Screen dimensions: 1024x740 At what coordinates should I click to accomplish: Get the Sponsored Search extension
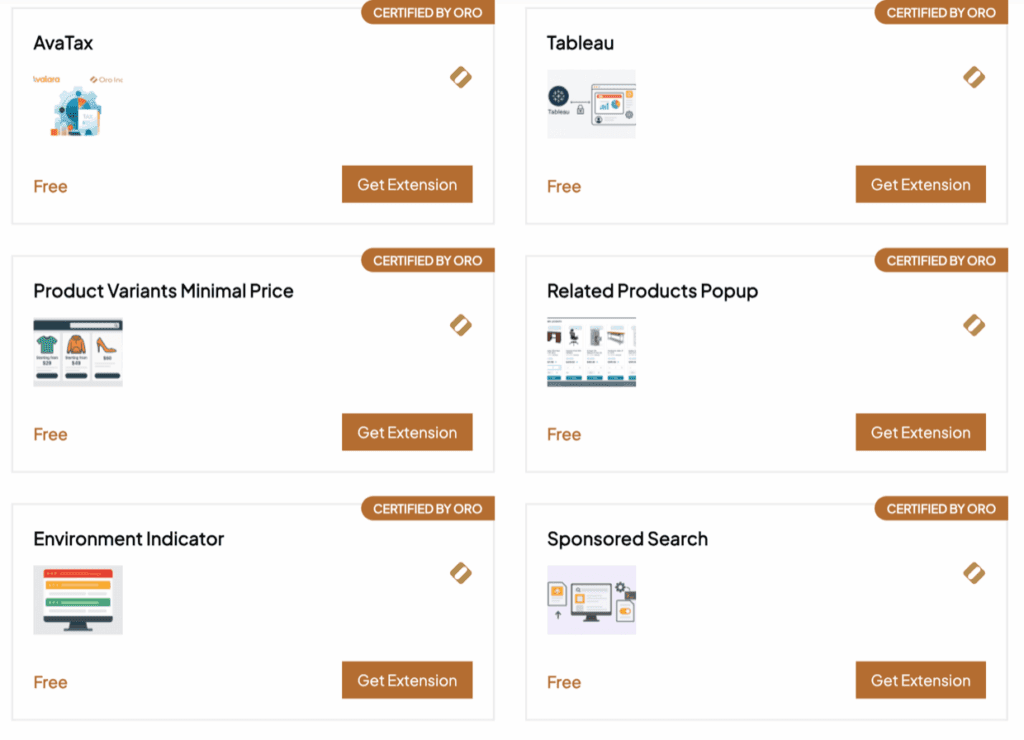click(920, 680)
